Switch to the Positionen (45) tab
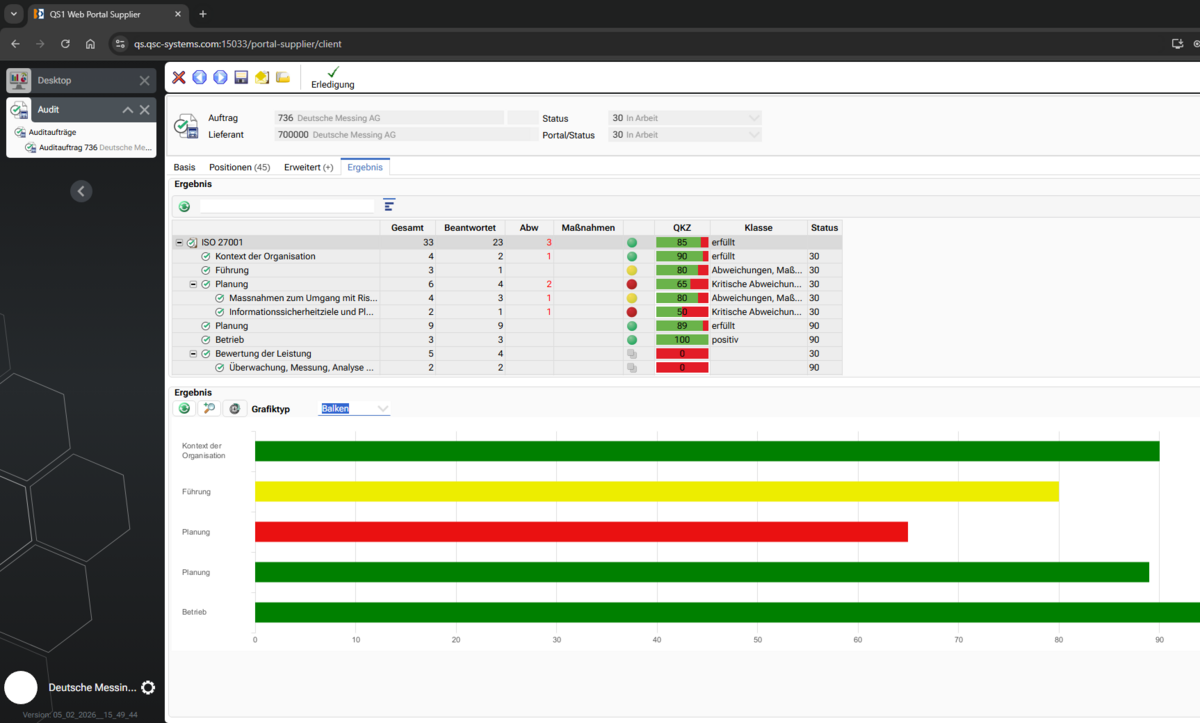1200x723 pixels. (x=239, y=167)
